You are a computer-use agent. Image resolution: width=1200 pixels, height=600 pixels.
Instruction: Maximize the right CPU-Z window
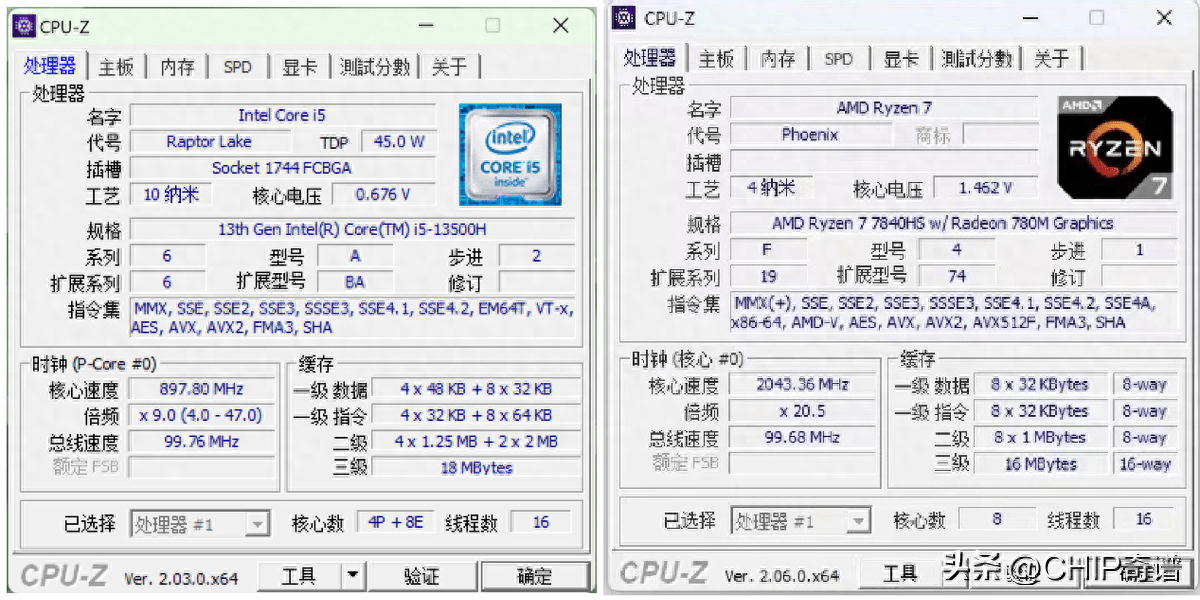pyautogui.click(x=1097, y=18)
